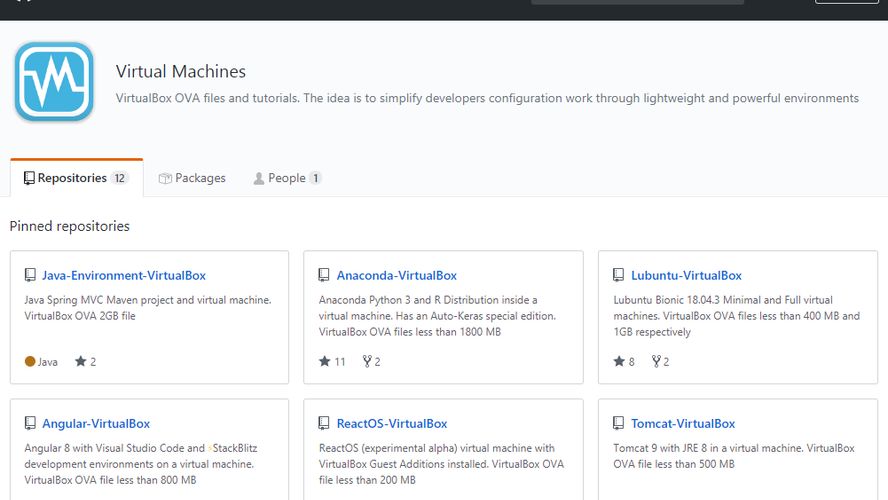
Task: Click the repo icon beside Tomcat-VirtualBox title
Action: point(619,424)
